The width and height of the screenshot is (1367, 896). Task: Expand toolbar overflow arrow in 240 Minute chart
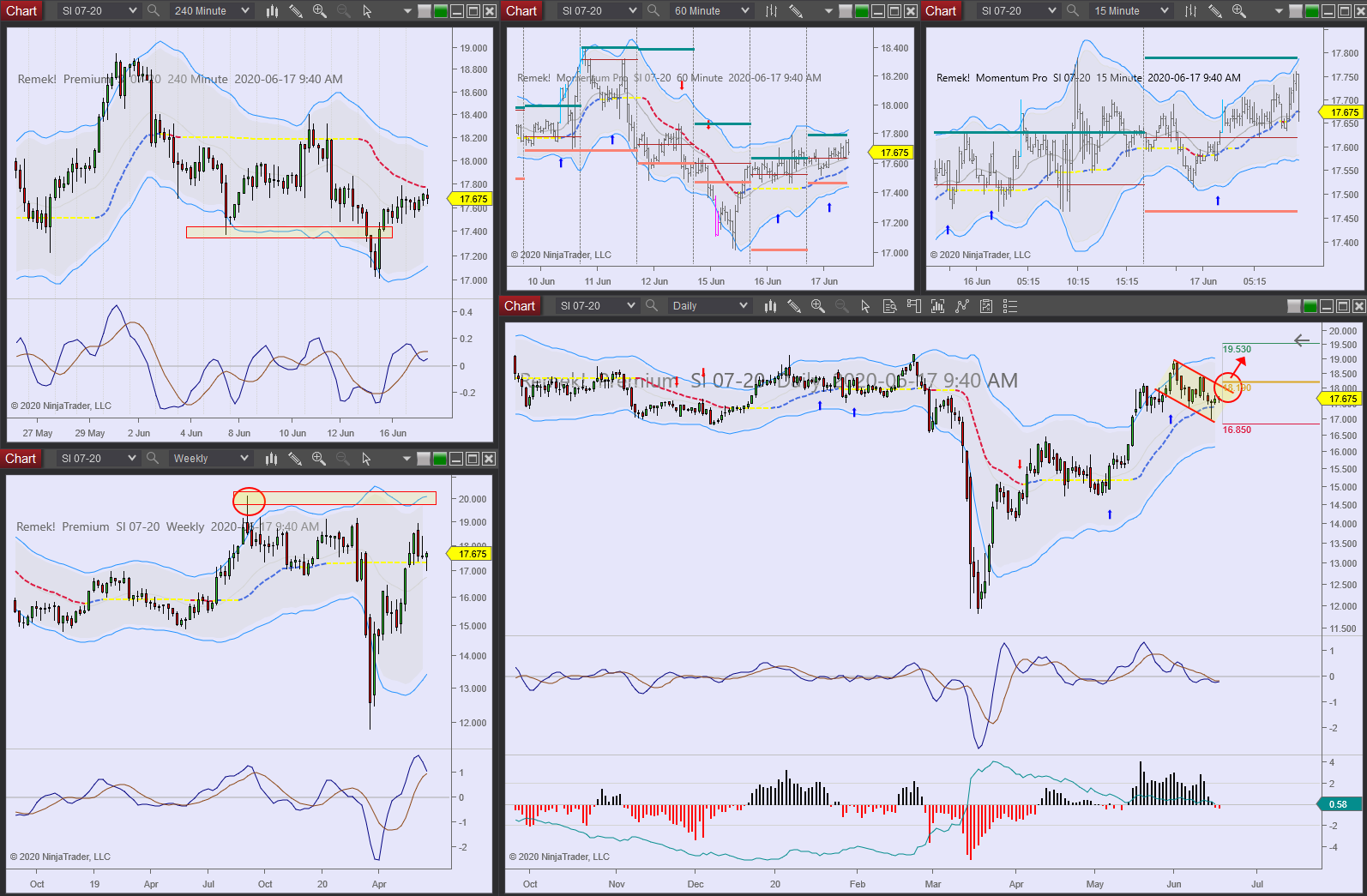[406, 11]
